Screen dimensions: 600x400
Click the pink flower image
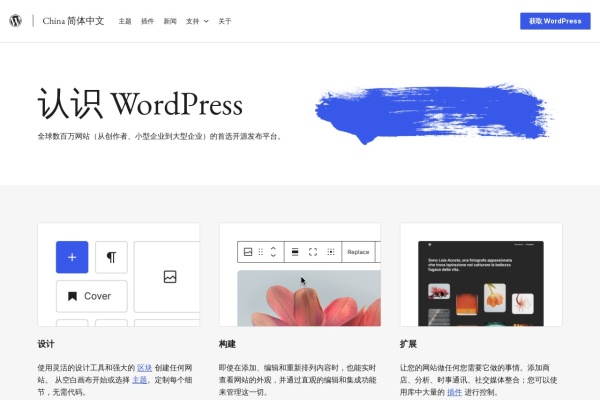click(x=309, y=298)
